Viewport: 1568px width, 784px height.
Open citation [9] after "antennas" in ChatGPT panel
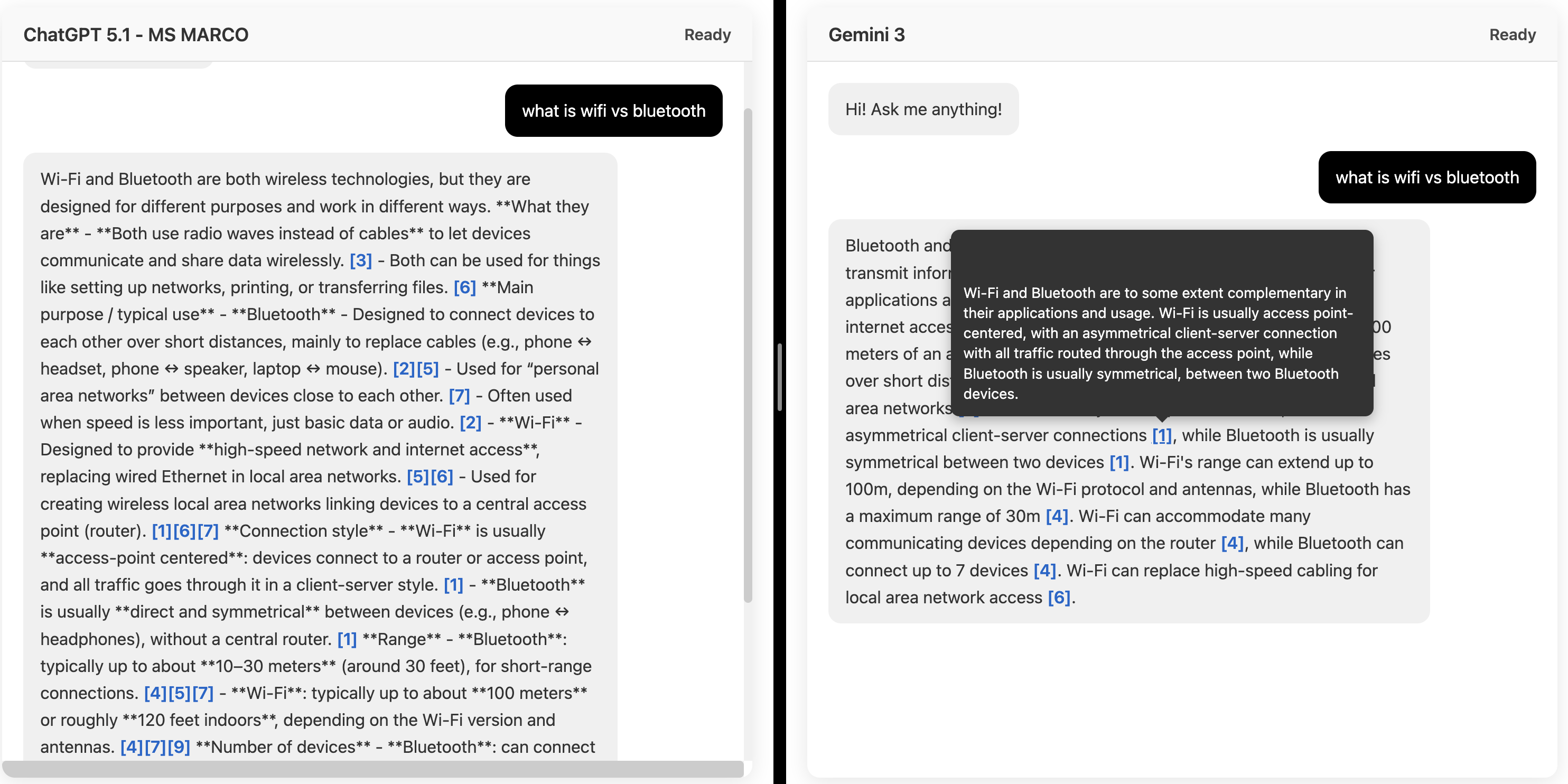pyautogui.click(x=179, y=747)
